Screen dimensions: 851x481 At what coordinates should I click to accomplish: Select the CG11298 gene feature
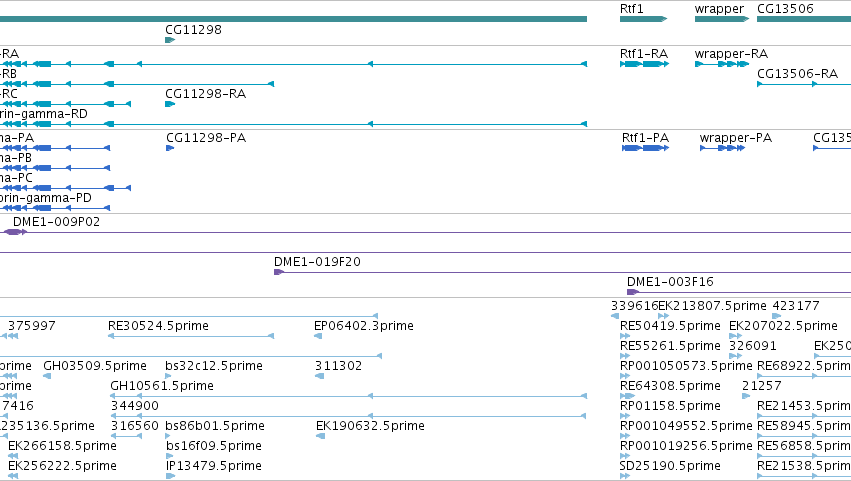tap(170, 40)
